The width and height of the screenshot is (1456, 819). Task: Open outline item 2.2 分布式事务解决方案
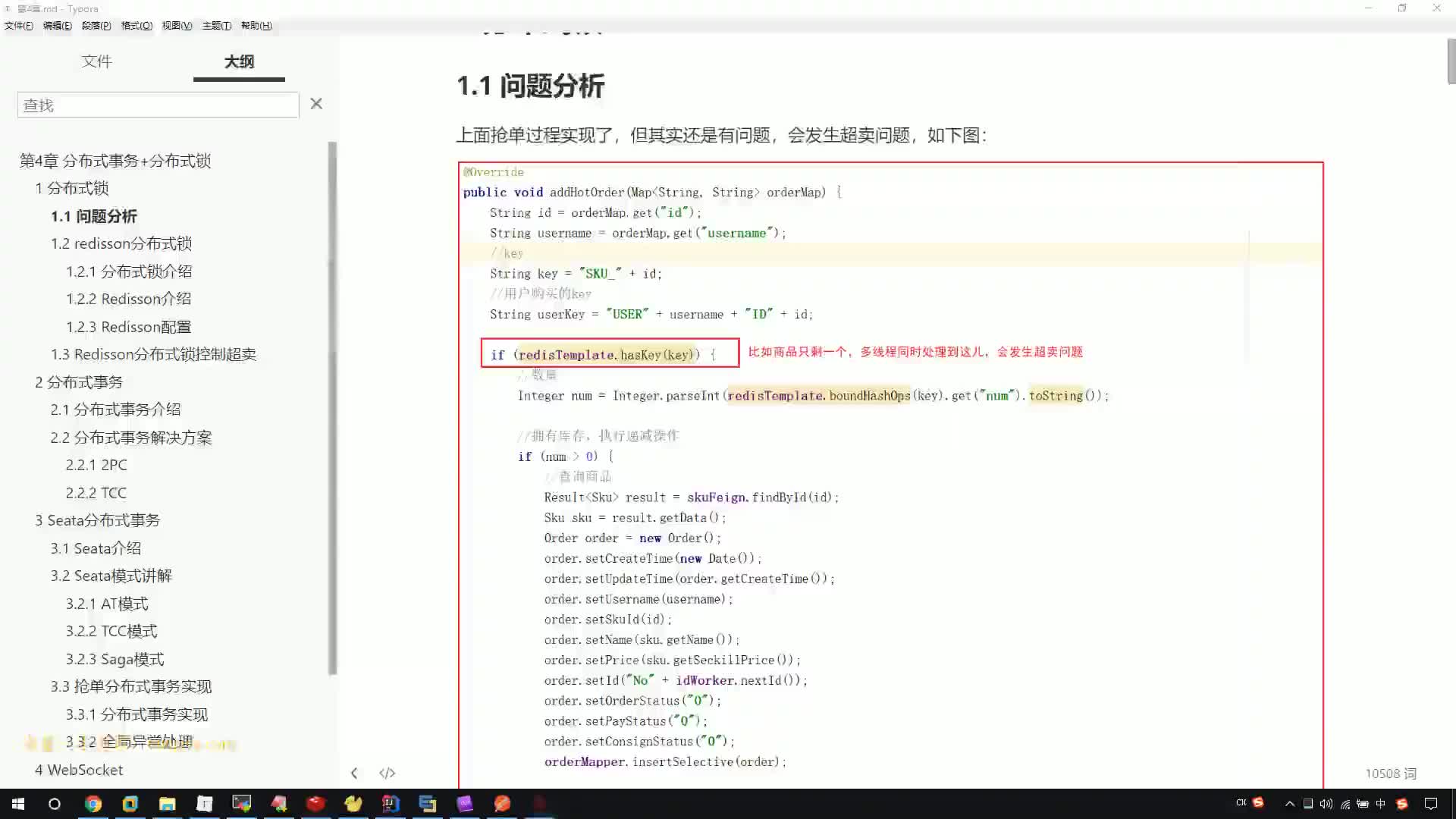(131, 438)
